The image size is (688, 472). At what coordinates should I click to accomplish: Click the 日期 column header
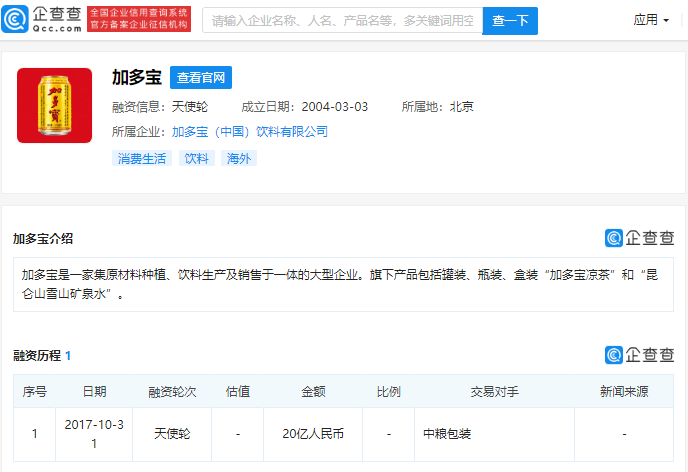(x=94, y=391)
